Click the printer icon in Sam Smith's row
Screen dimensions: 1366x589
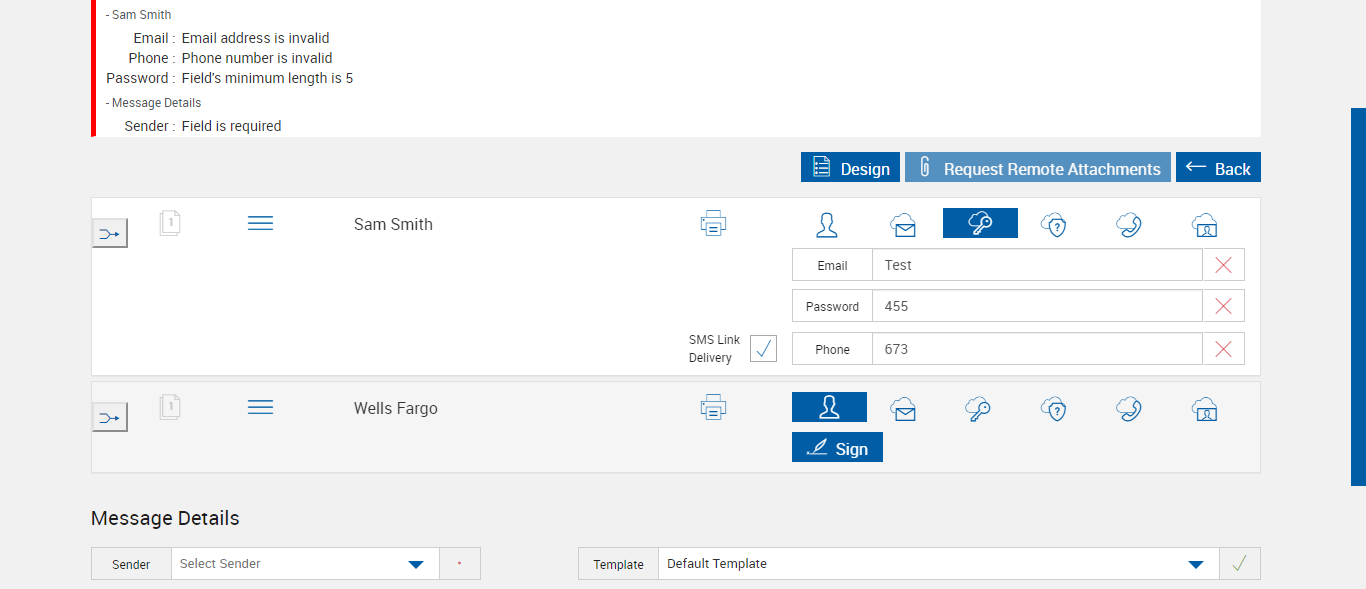pos(713,223)
